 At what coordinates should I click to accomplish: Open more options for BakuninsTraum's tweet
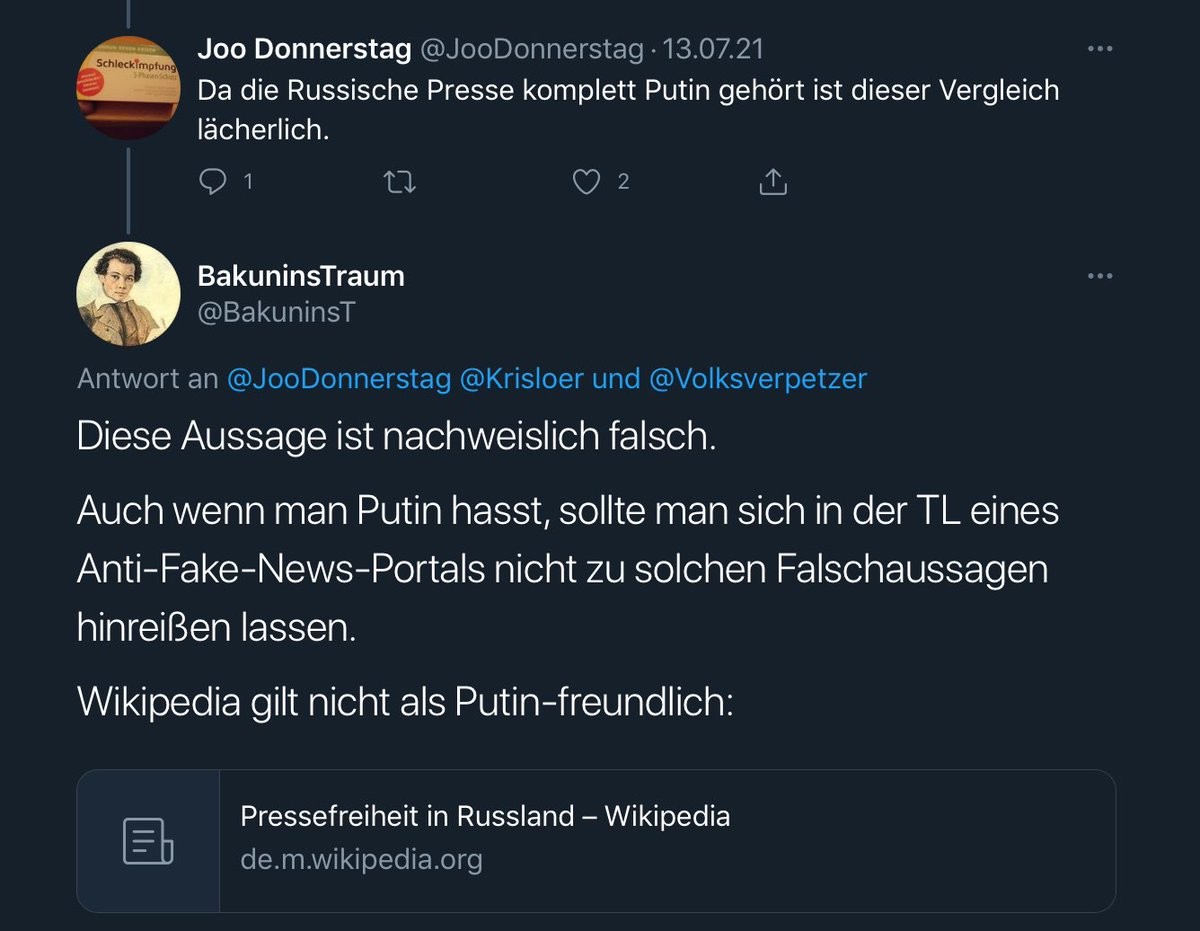(1100, 276)
